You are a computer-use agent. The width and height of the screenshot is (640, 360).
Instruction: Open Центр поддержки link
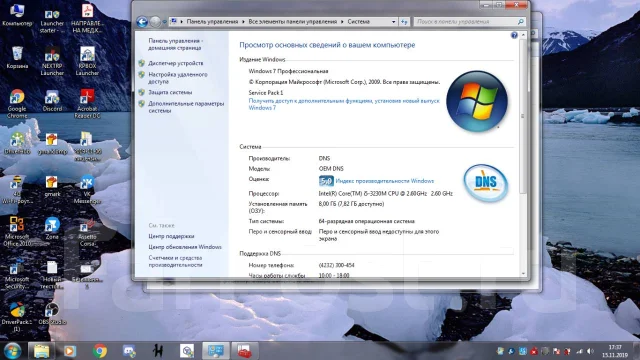click(171, 236)
